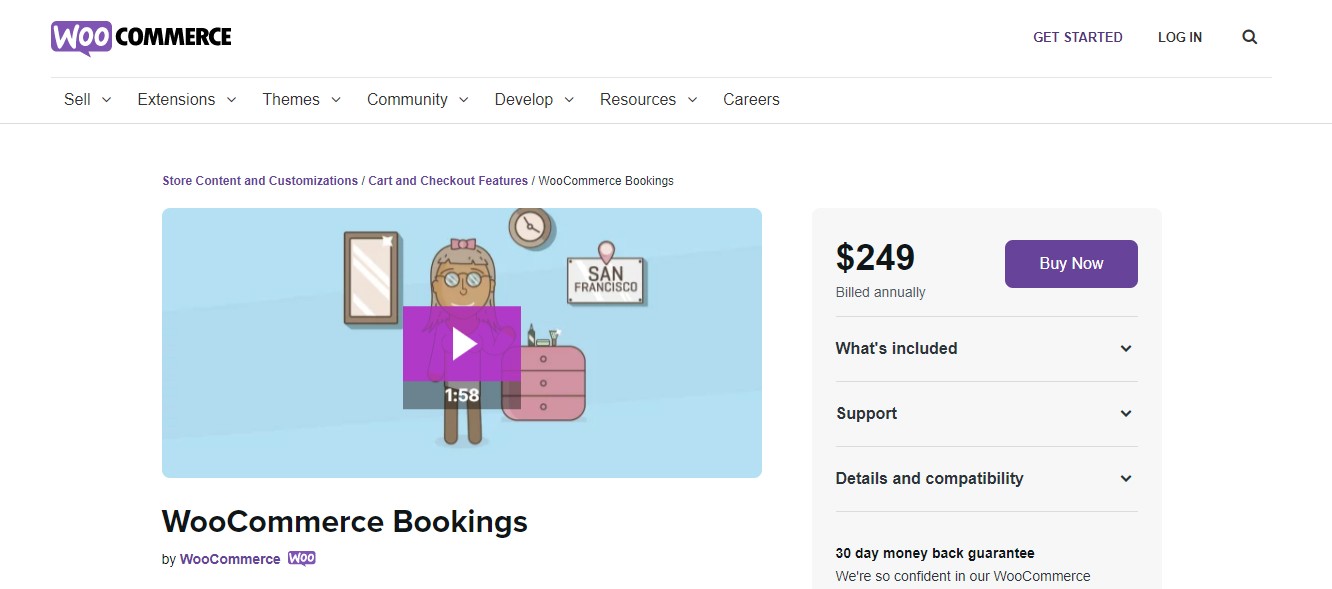Viewport: 1332px width, 589px height.
Task: Expand the What's included section
Action: [x=985, y=349]
